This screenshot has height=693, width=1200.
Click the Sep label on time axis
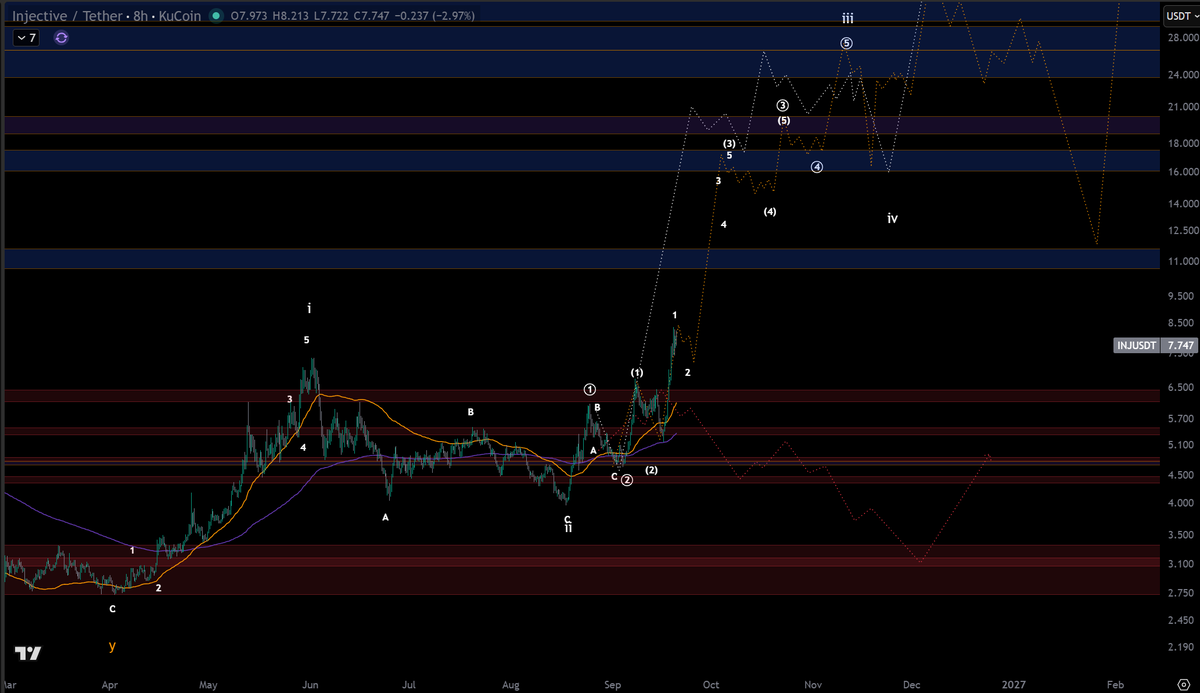pyautogui.click(x=613, y=685)
